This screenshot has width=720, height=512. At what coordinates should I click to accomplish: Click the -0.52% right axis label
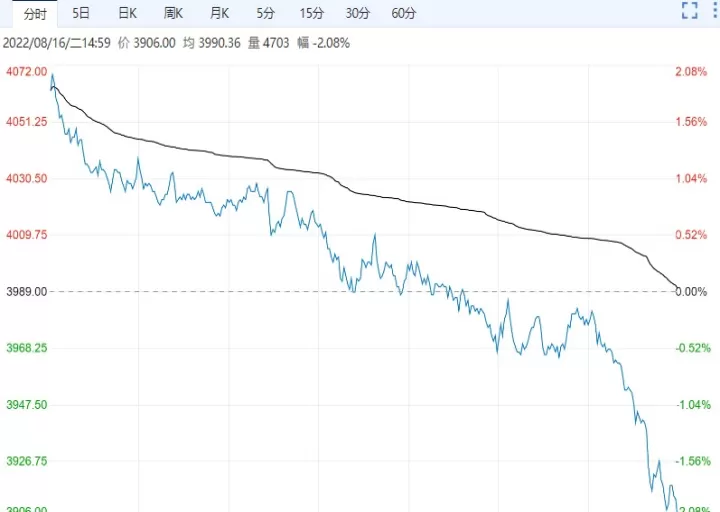tap(693, 348)
